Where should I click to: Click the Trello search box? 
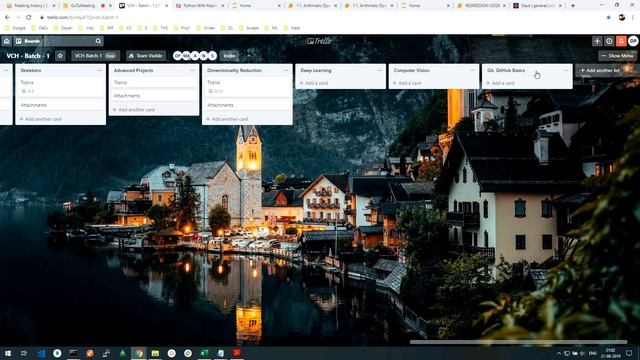tap(73, 41)
